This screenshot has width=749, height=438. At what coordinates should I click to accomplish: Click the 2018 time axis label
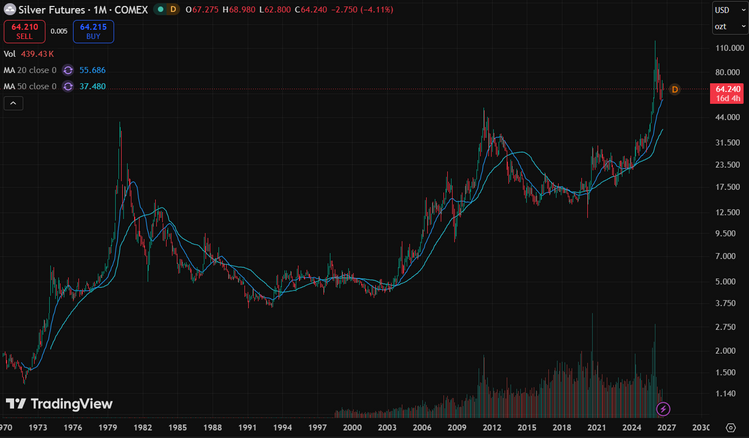562,428
